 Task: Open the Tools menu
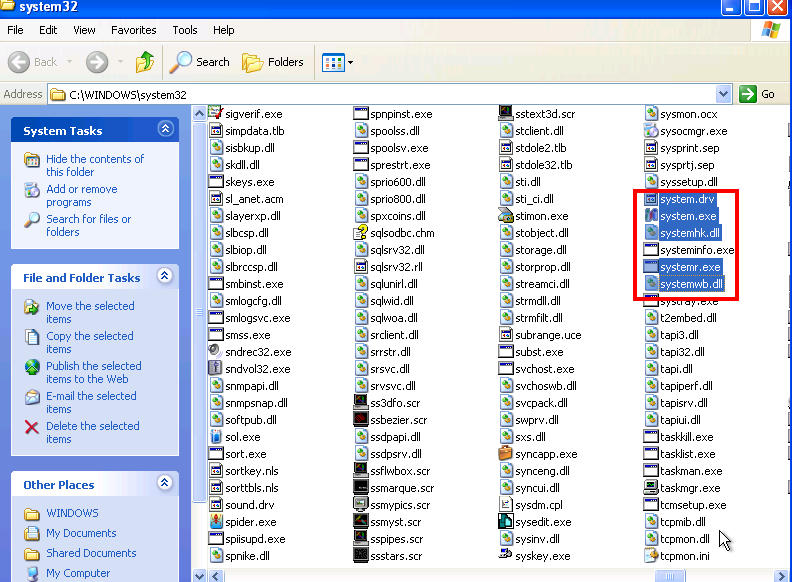185,30
